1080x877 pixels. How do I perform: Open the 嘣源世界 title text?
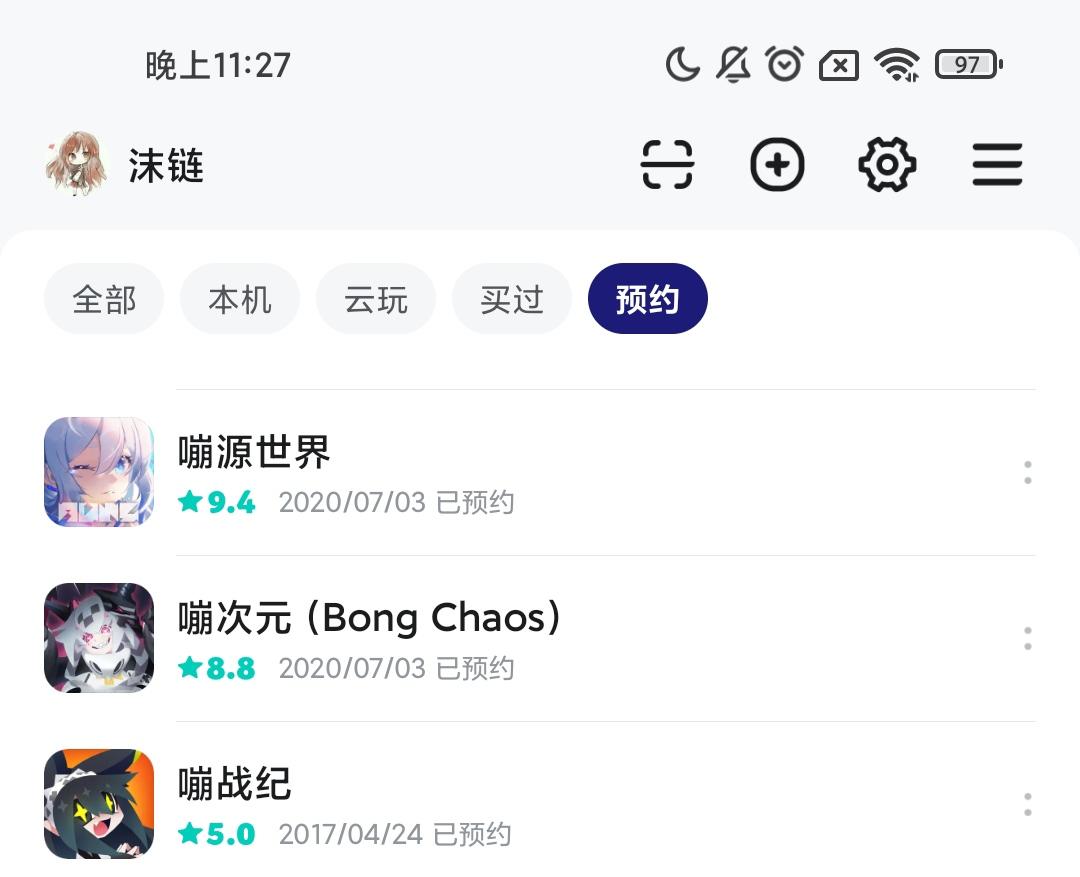pos(254,453)
